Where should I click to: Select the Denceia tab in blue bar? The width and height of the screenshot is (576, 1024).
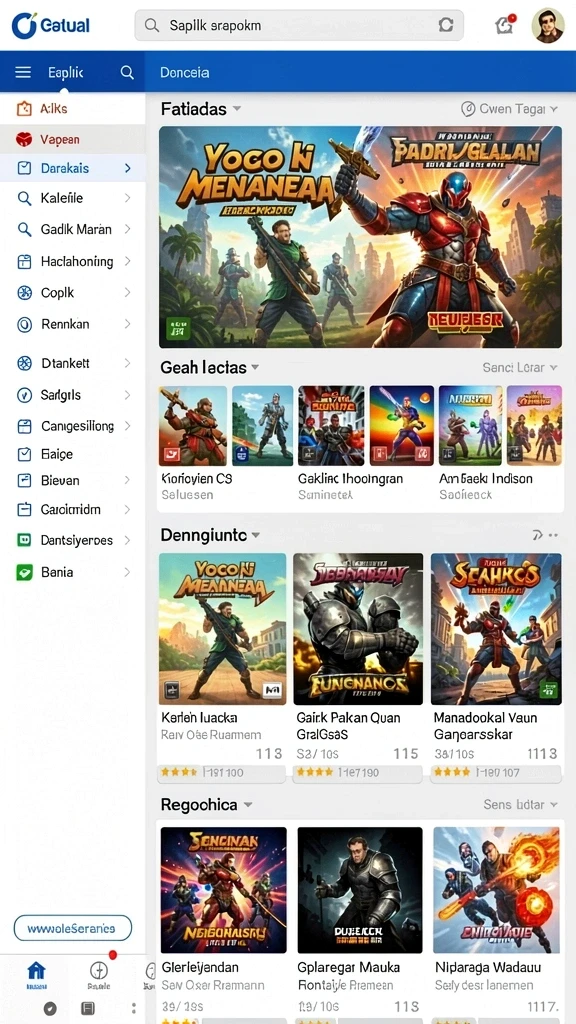(185, 72)
